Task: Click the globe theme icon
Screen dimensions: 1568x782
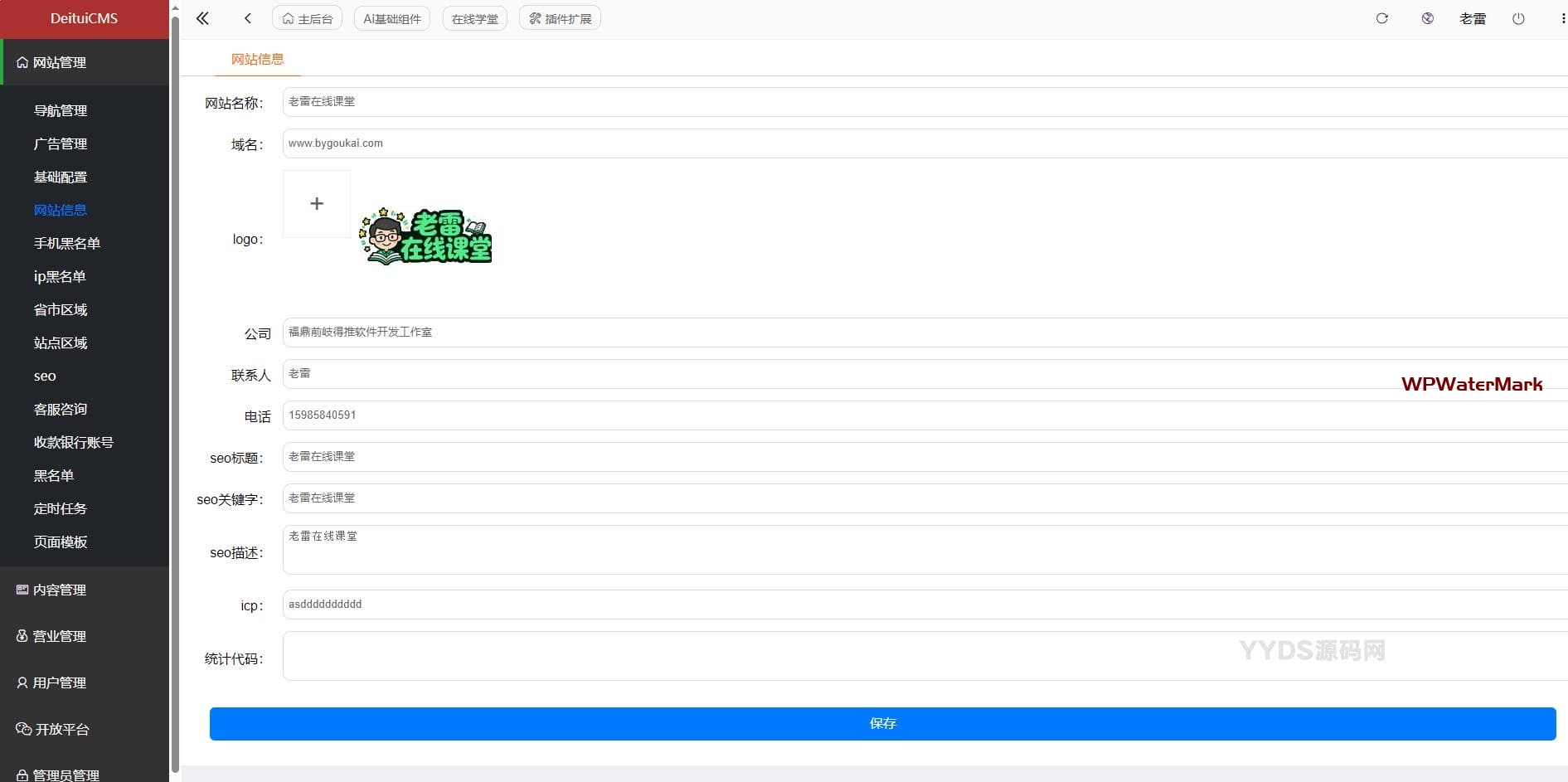Action: pos(1427,18)
